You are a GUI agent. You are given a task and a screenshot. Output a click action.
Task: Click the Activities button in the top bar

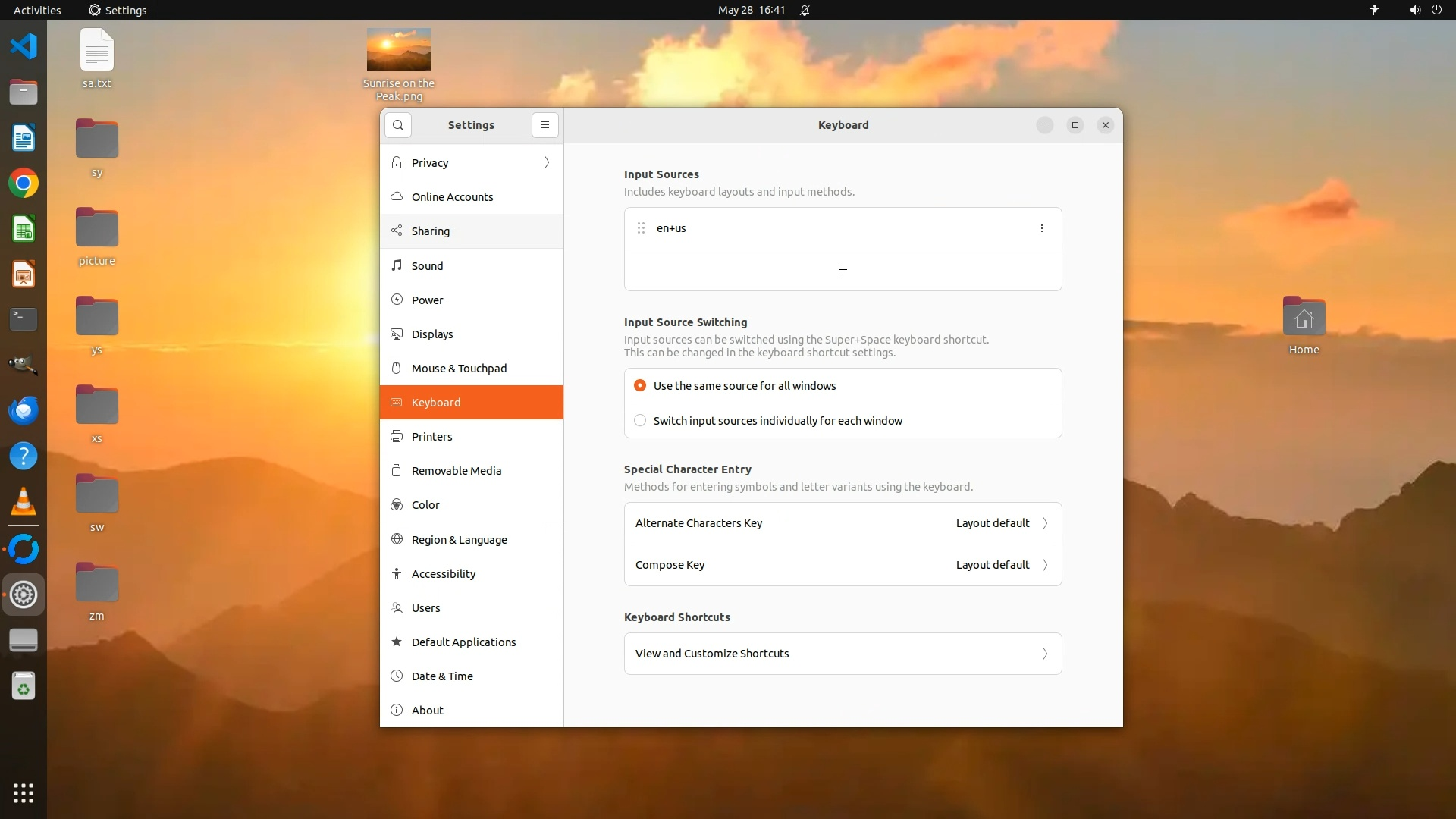point(37,10)
